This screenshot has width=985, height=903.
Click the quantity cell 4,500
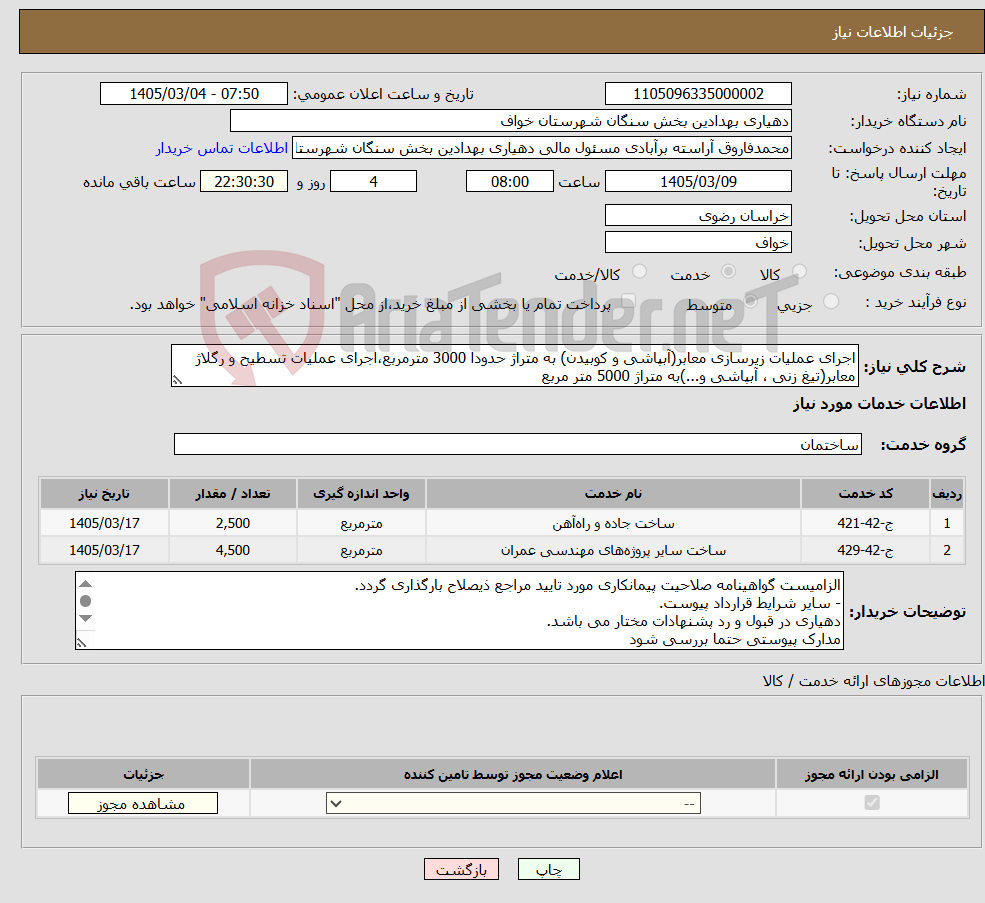pyautogui.click(x=232, y=550)
